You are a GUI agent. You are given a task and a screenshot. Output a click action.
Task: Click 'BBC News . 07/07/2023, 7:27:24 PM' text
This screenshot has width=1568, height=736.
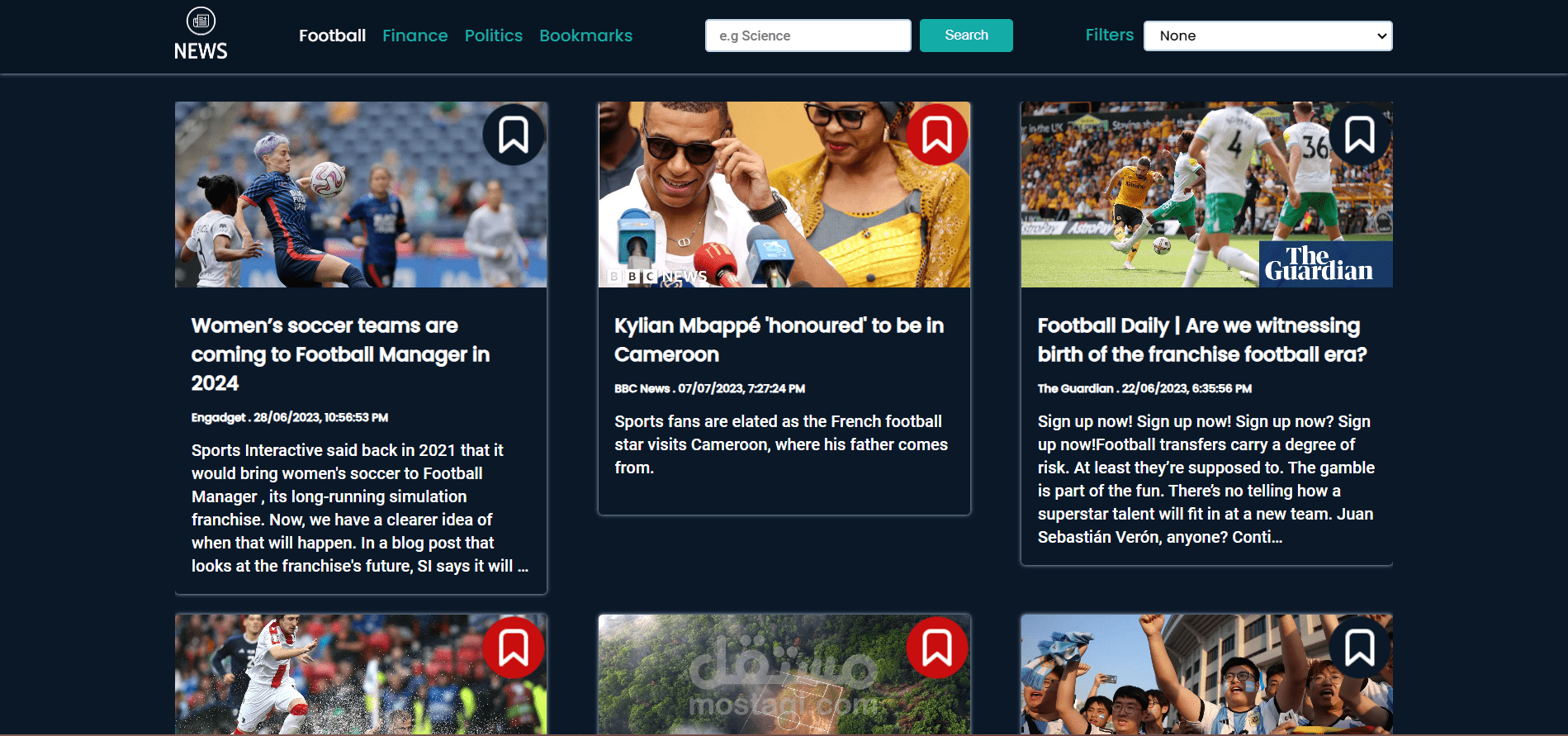click(x=709, y=388)
